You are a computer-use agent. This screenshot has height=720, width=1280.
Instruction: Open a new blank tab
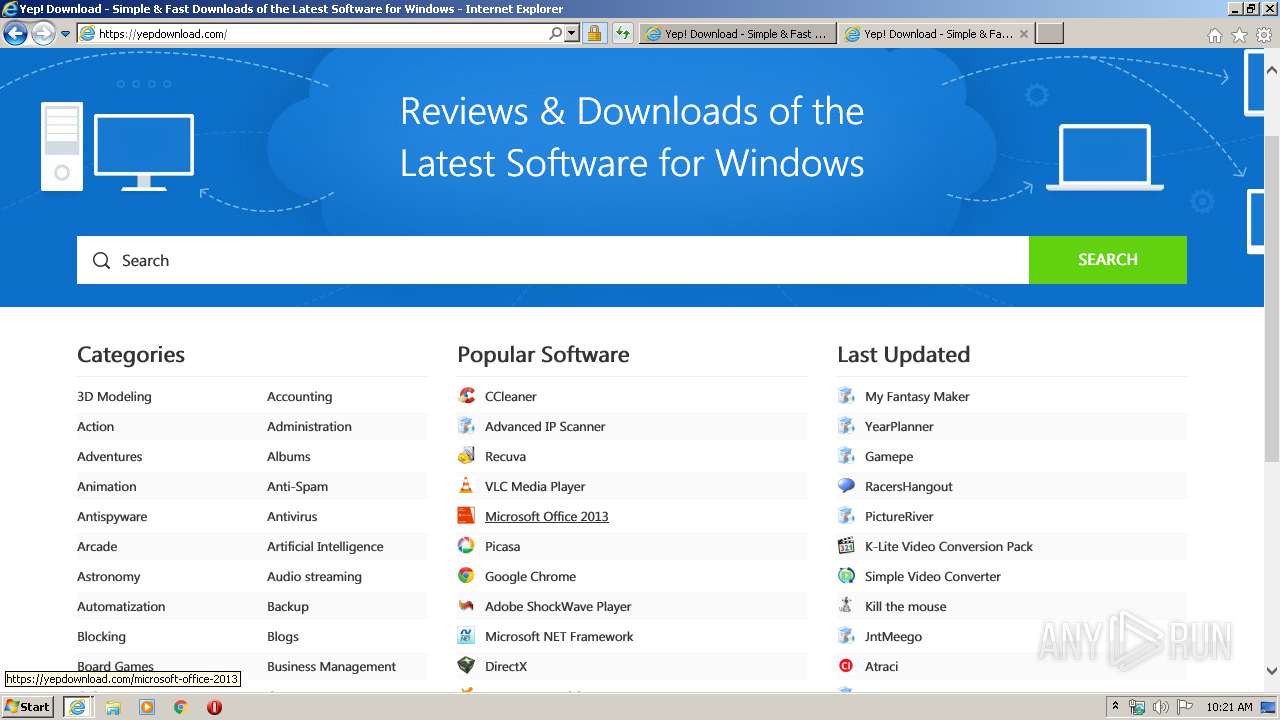click(1049, 34)
